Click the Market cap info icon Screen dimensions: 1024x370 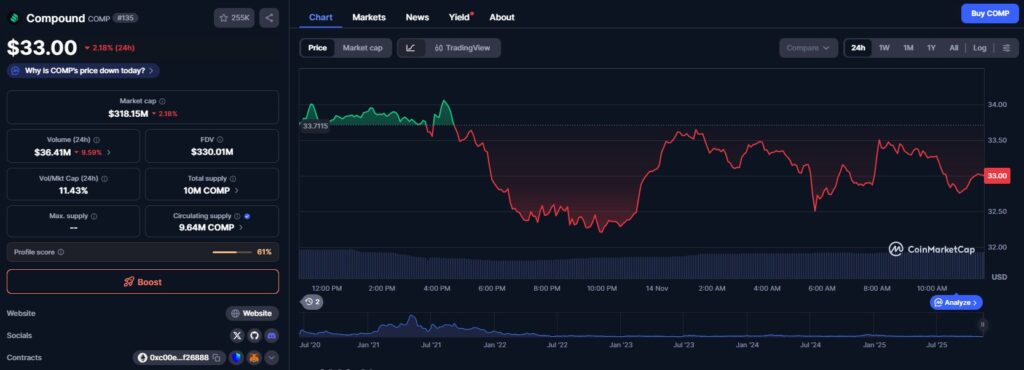pos(163,101)
